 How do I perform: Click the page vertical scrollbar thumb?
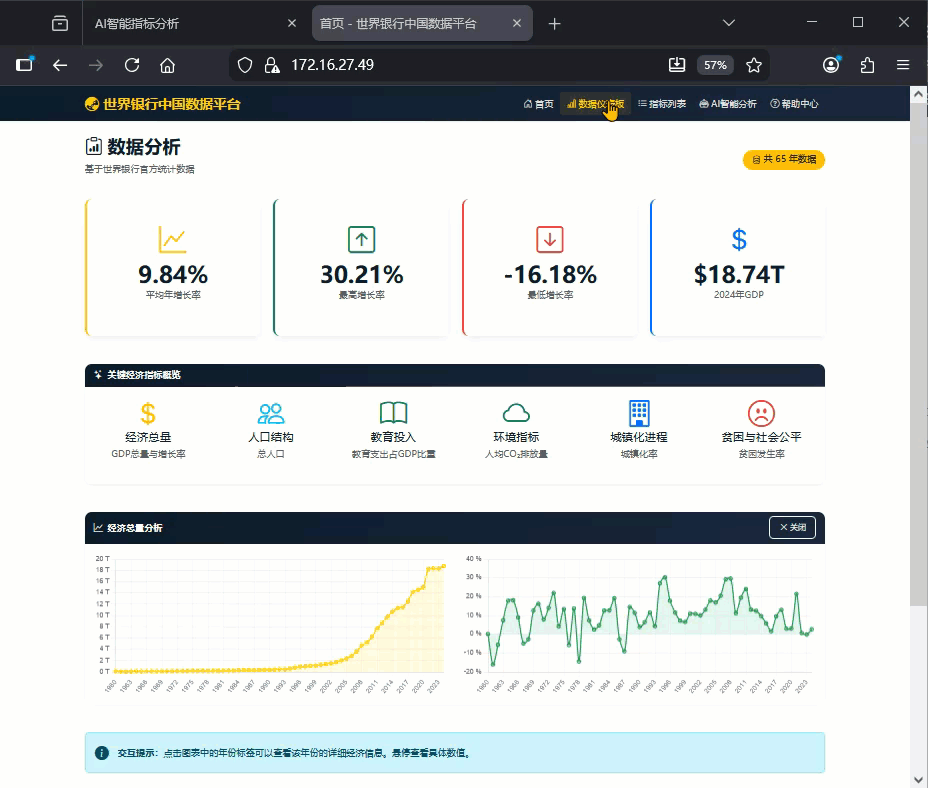click(919, 354)
